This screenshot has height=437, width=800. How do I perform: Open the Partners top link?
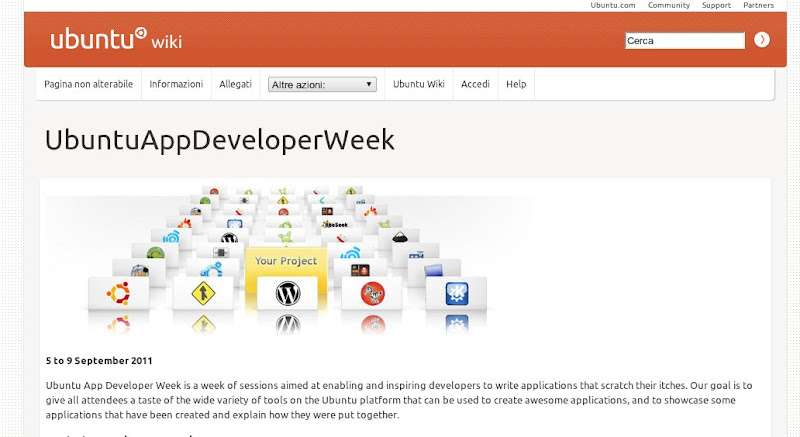tap(758, 5)
